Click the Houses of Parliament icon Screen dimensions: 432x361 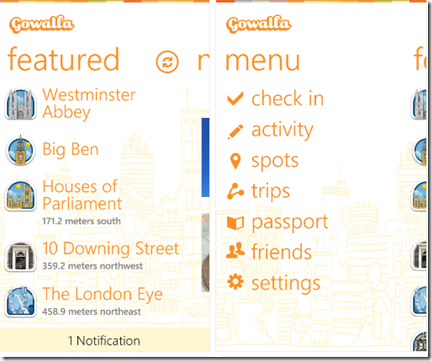point(21,196)
